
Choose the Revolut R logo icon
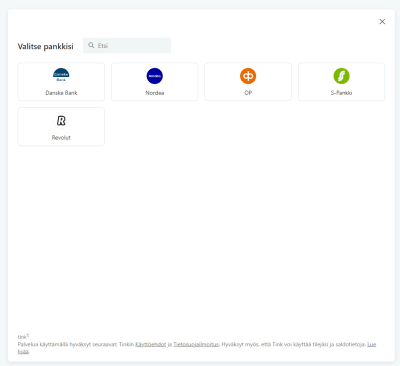pos(61,121)
